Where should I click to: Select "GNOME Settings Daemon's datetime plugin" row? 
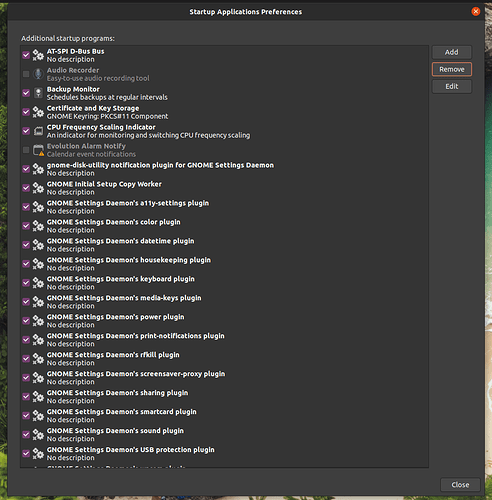[224, 245]
